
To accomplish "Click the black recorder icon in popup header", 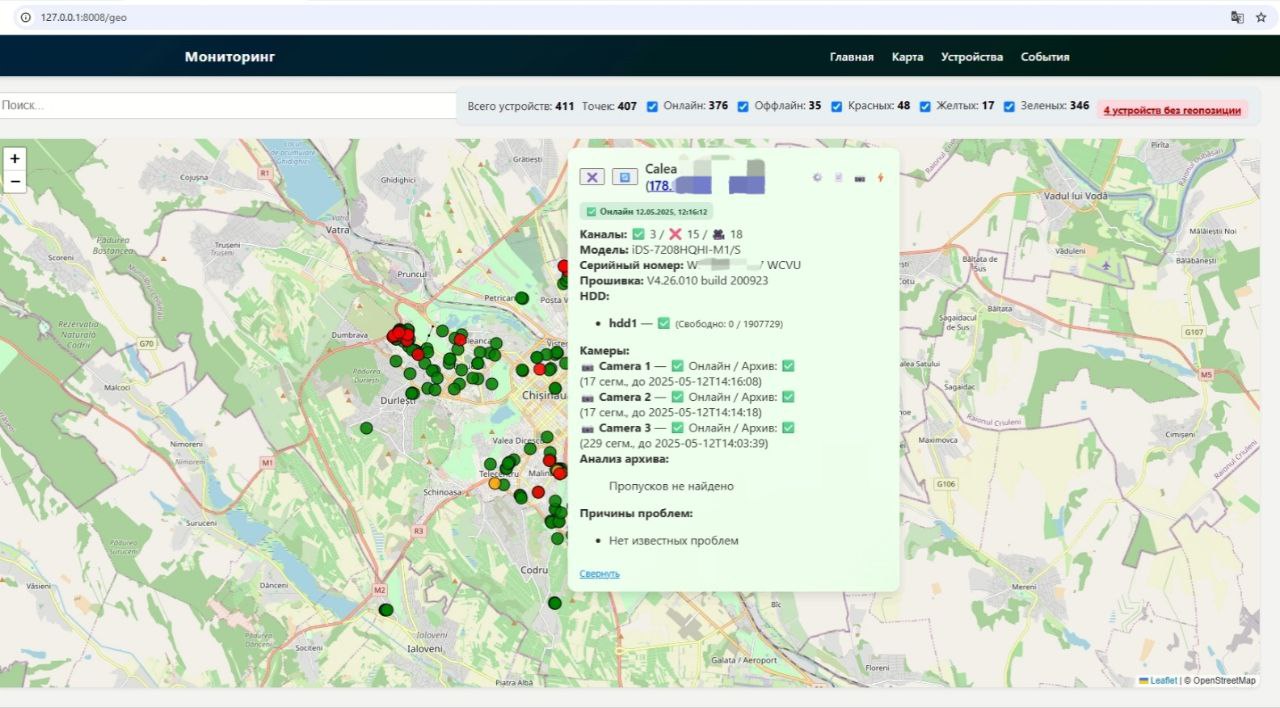I will (859, 178).
